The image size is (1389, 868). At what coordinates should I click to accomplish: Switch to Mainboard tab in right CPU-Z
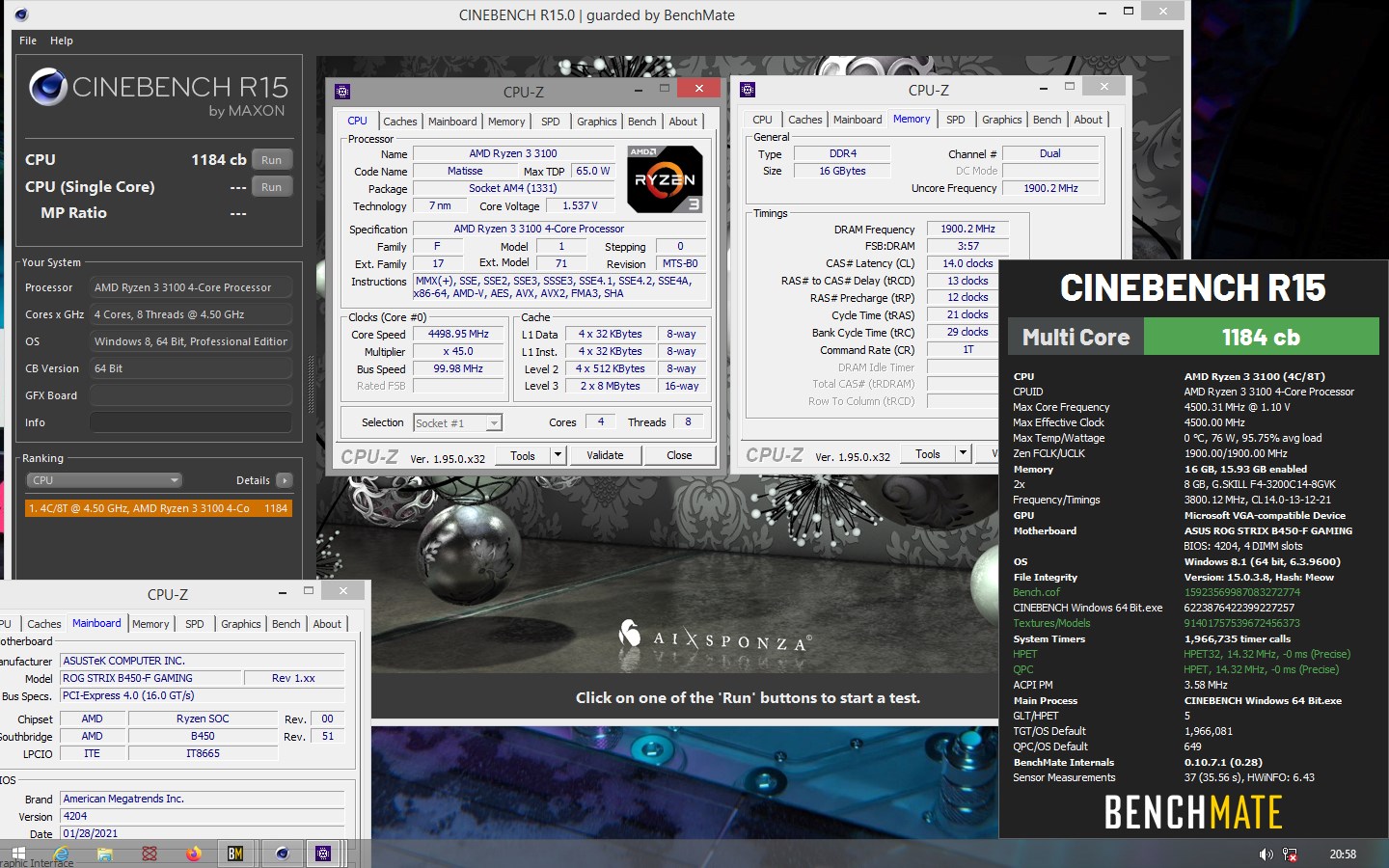858,120
